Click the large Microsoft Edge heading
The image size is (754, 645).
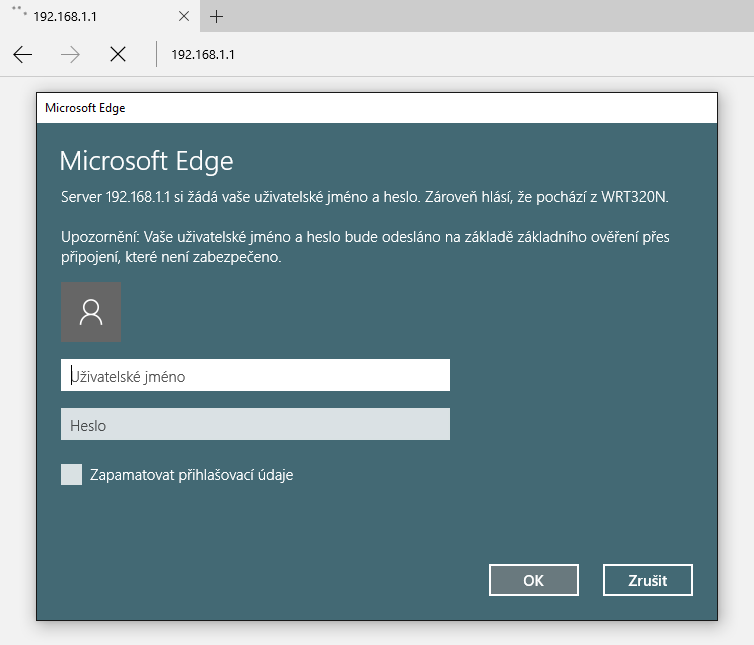[147, 161]
